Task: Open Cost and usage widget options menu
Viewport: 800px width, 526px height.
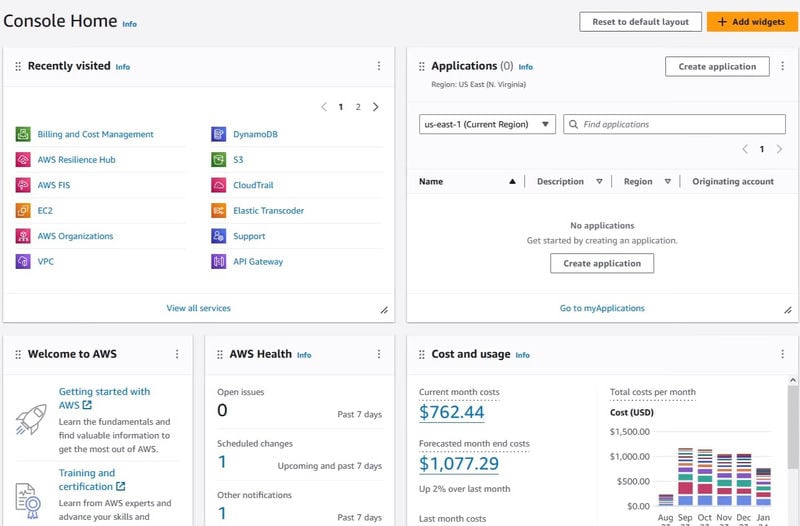Action: [x=782, y=354]
